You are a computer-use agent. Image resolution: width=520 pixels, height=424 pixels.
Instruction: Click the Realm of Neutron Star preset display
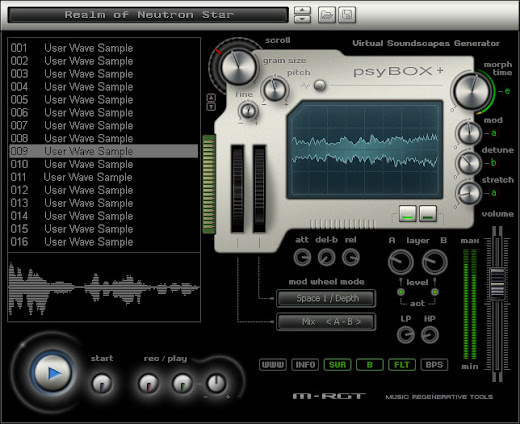tap(148, 15)
